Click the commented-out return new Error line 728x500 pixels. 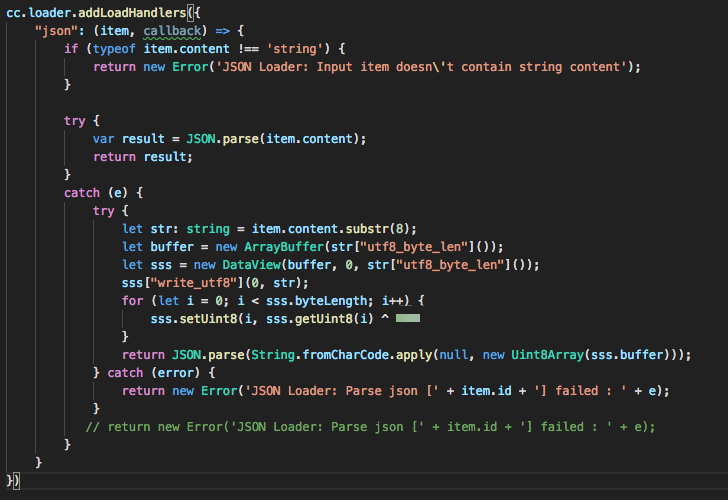click(370, 426)
